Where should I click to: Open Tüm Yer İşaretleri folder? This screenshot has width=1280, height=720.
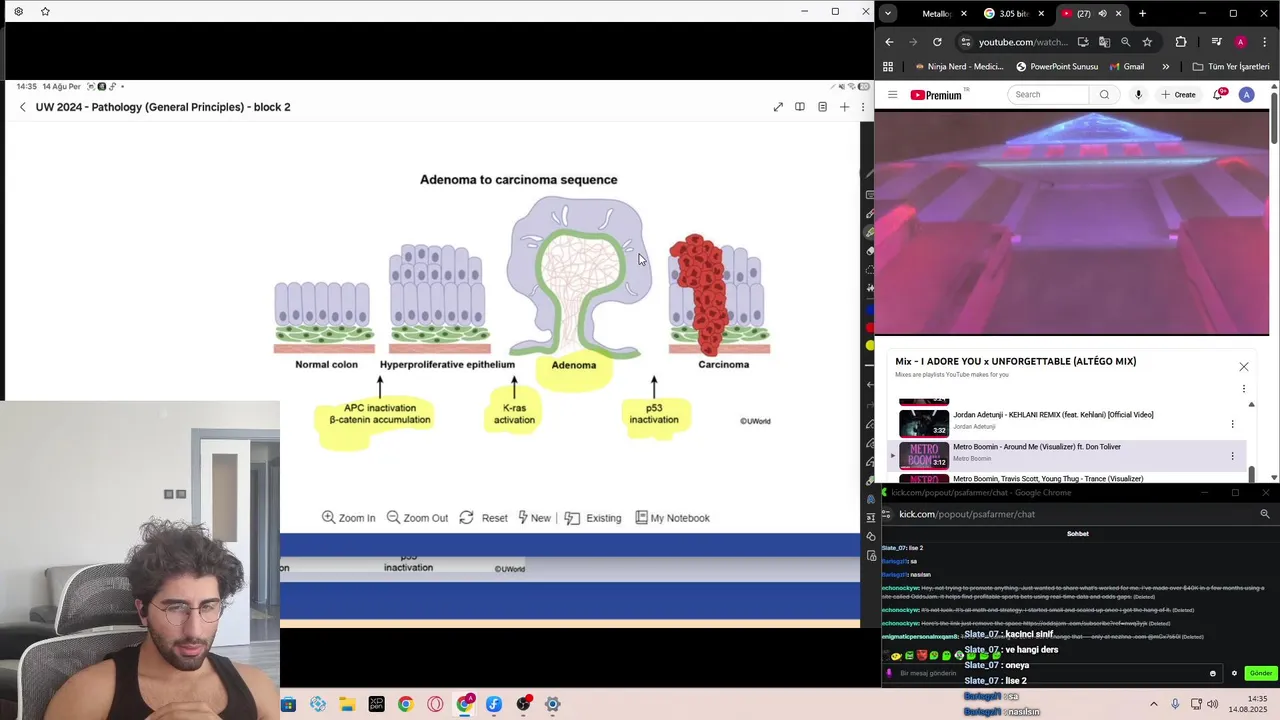pos(1231,67)
